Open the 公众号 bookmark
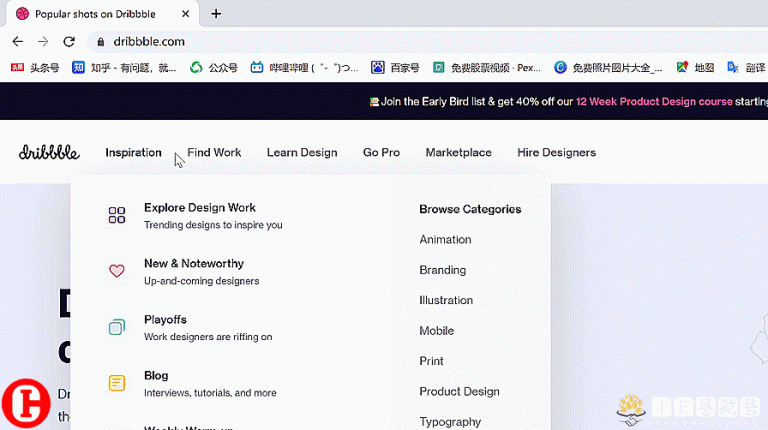Viewport: 768px width, 430px height. click(x=214, y=68)
